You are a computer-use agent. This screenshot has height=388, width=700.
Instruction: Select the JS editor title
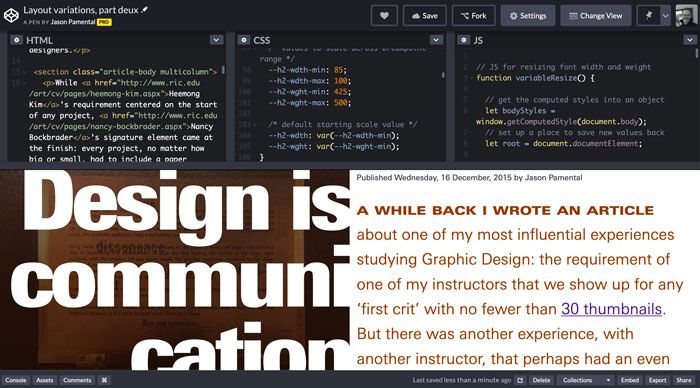tap(478, 40)
